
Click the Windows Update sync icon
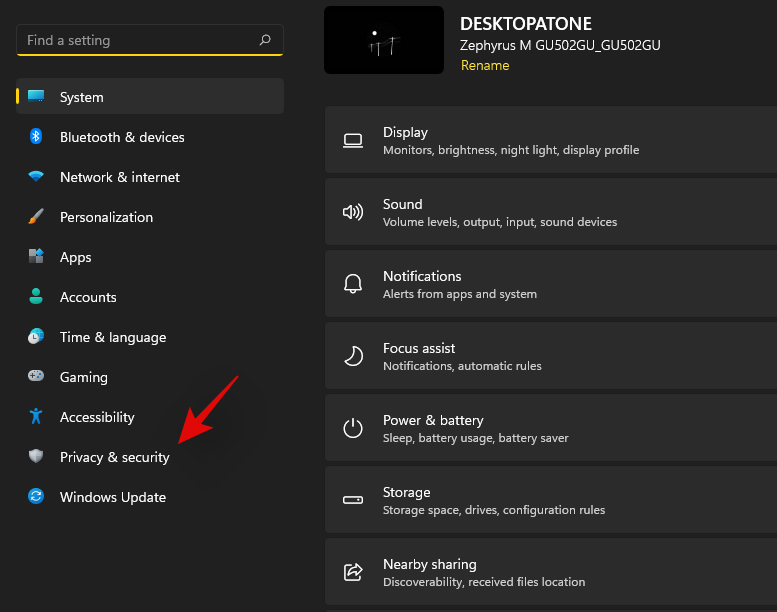pos(36,497)
